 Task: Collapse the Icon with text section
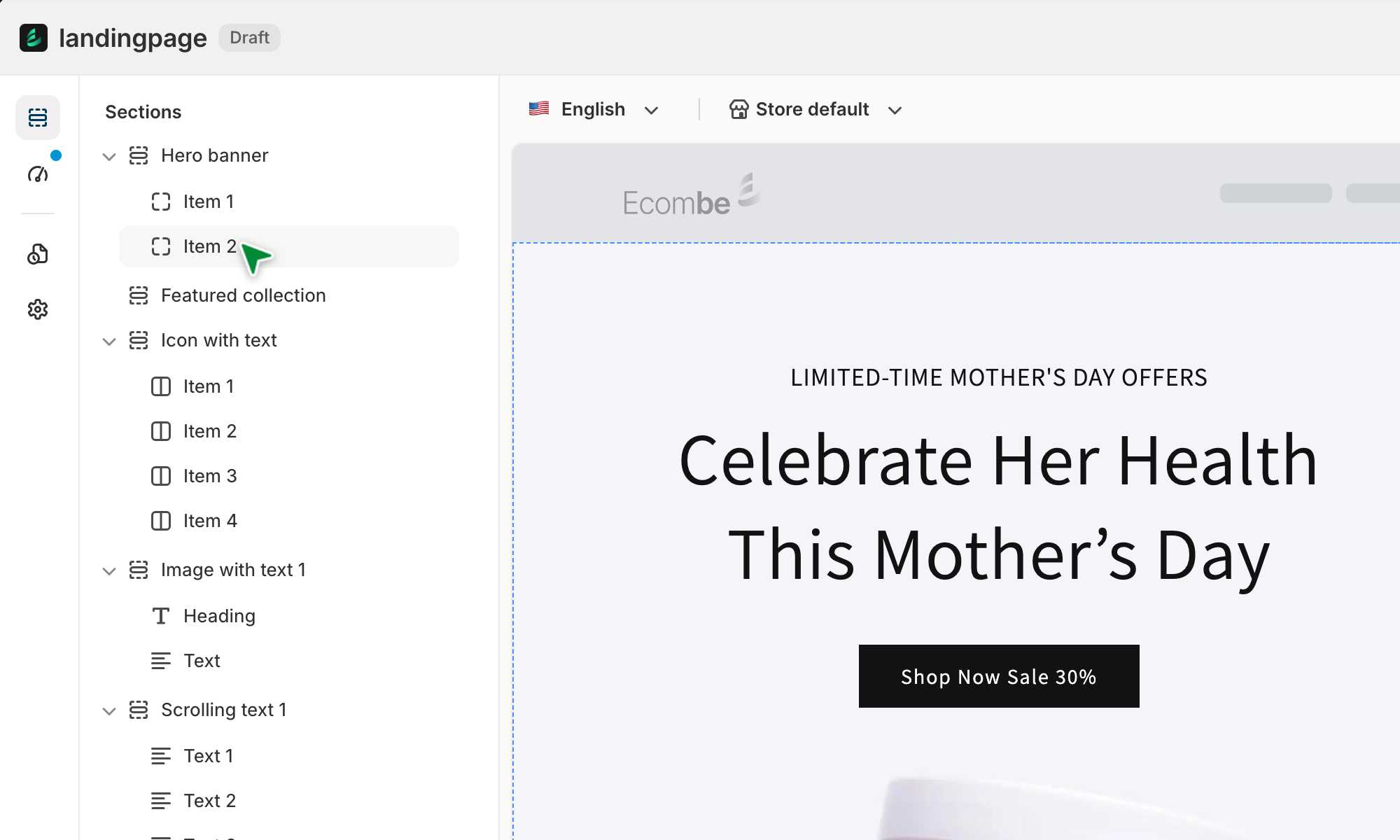(109, 341)
